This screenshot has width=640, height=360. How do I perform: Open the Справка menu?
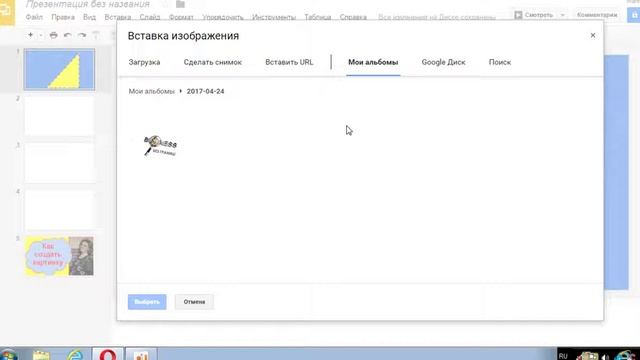(x=353, y=17)
